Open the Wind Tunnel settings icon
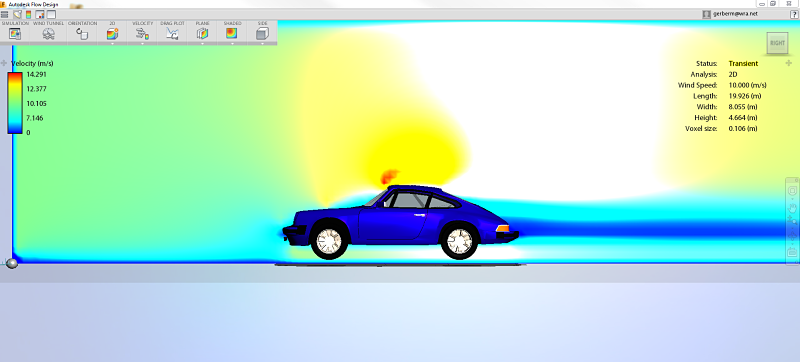Image resolution: width=800 pixels, height=362 pixels. click(x=48, y=34)
